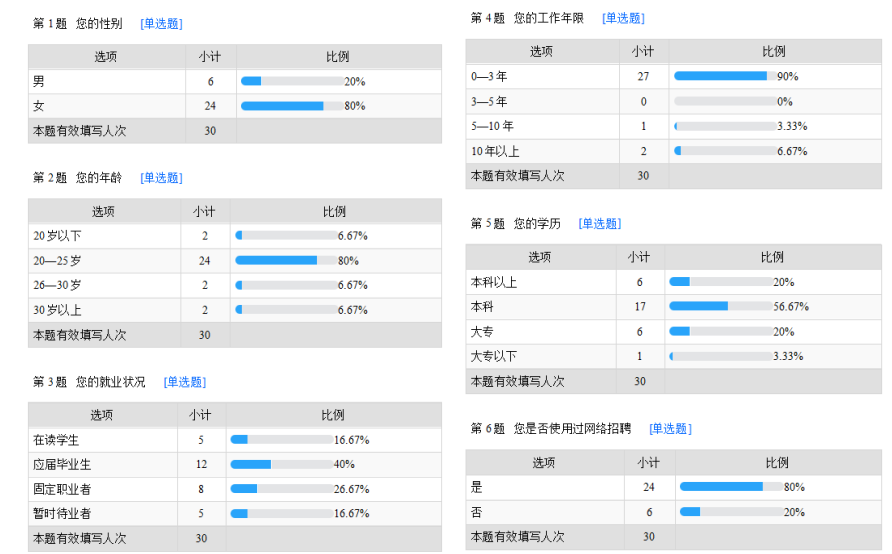Click the 男 option row
Image resolution: width=892 pixels, height=554 pixels.
[x=235, y=81]
